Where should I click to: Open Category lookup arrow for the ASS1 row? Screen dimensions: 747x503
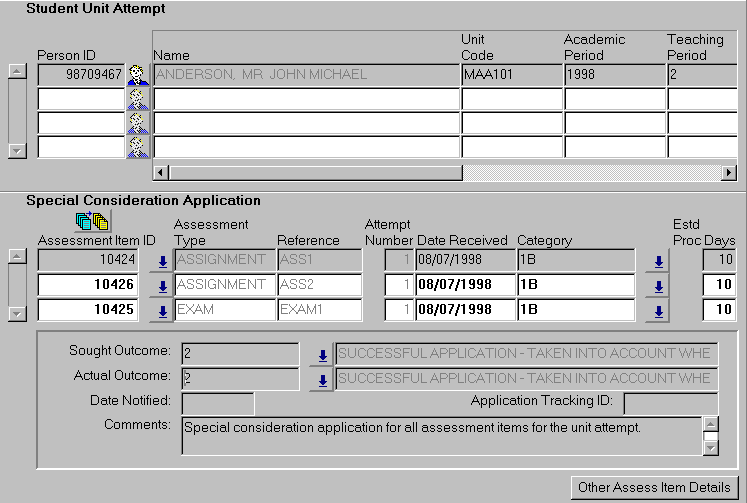[656, 261]
